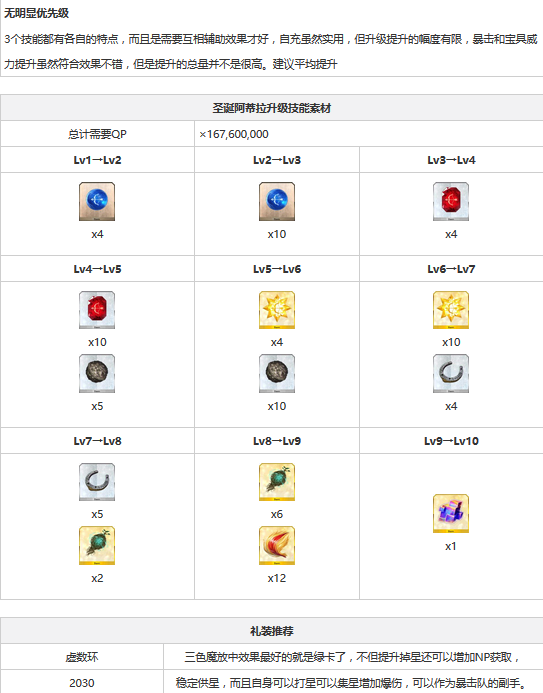Click the red archer monument icon under Lv3→Lv4
543x693 pixels.
(x=451, y=201)
